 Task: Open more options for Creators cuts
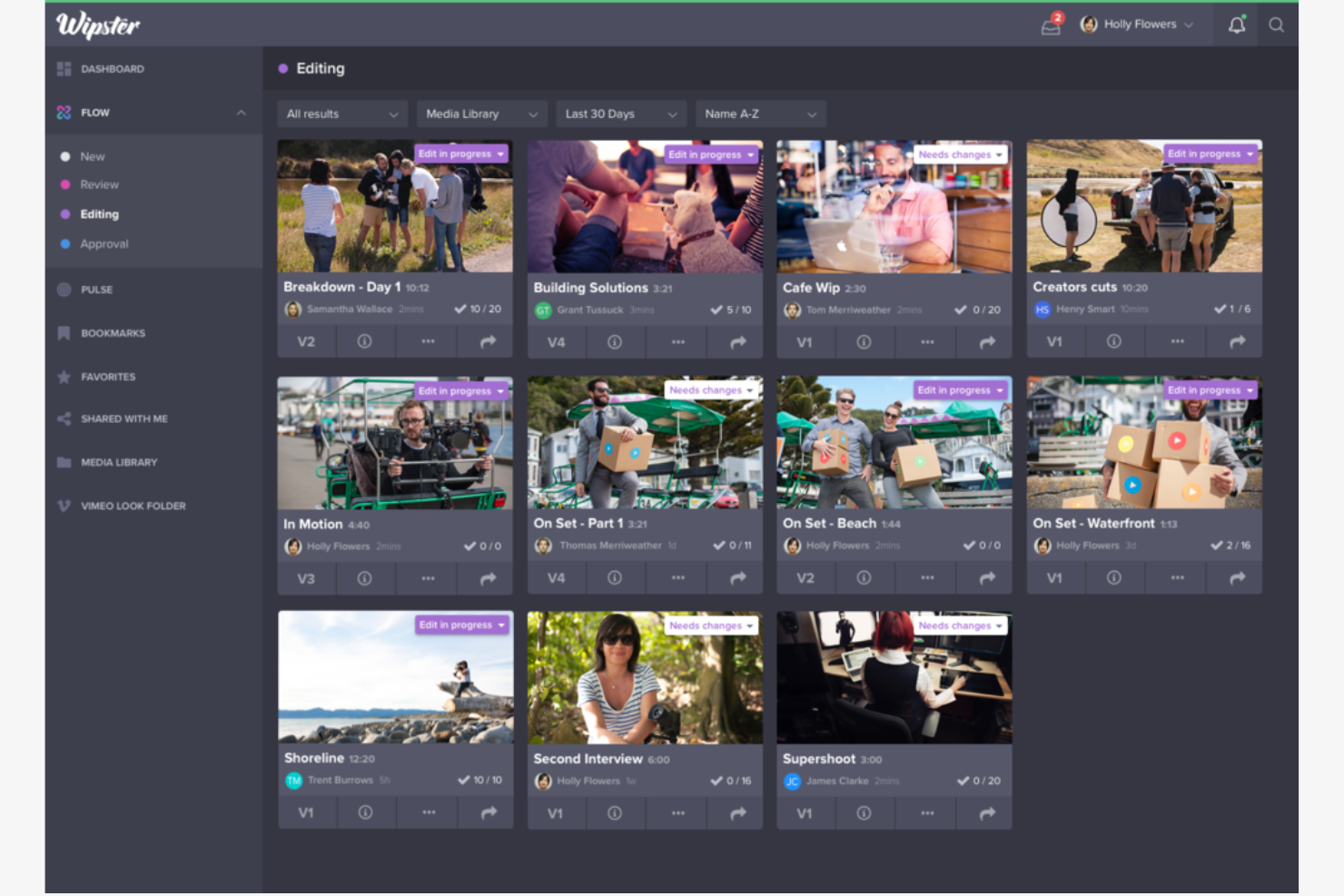tap(1177, 342)
